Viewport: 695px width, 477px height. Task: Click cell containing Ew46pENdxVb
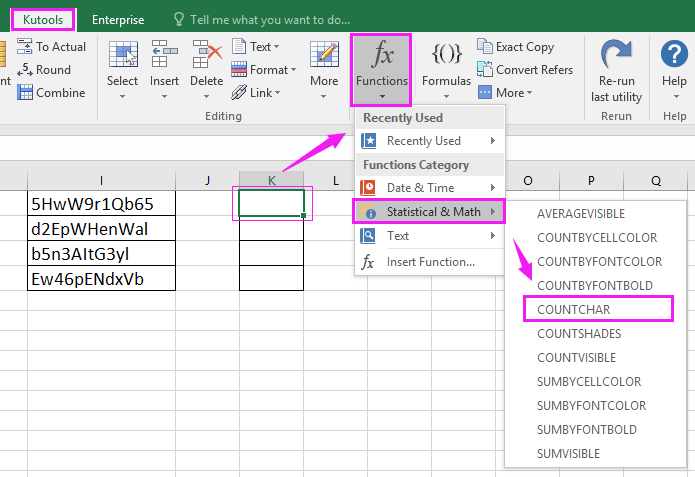click(x=102, y=278)
